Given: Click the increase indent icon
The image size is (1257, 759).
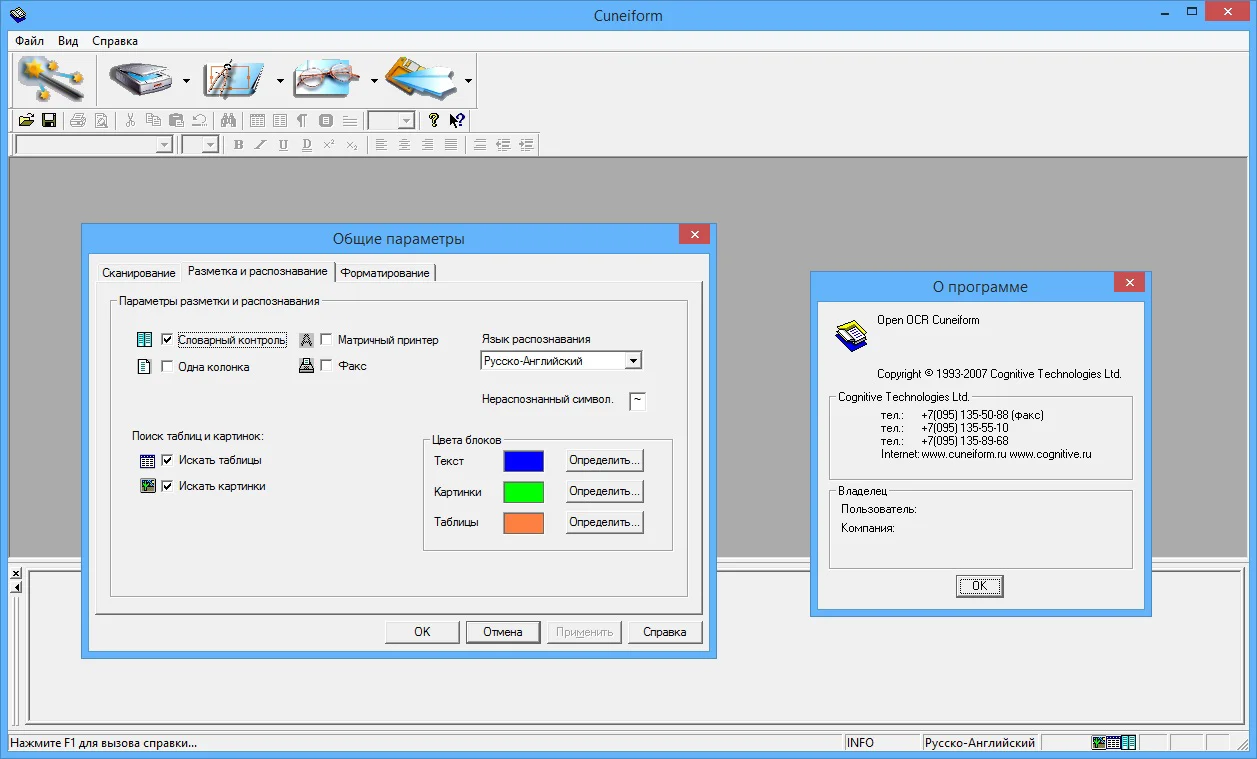Looking at the screenshot, I should (x=526, y=145).
